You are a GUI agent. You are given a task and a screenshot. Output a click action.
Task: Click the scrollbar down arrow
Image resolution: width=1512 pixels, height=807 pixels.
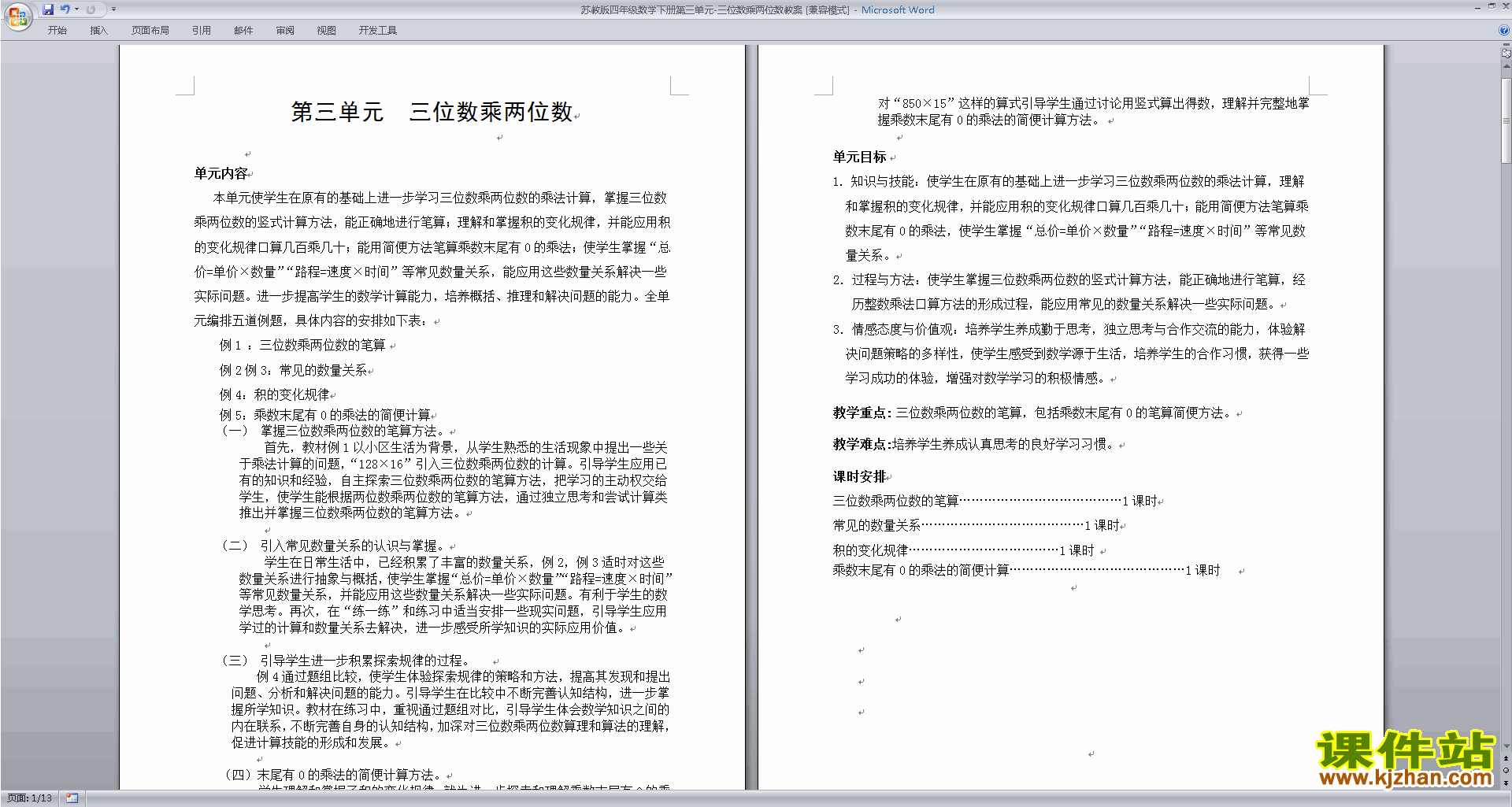click(x=1506, y=746)
